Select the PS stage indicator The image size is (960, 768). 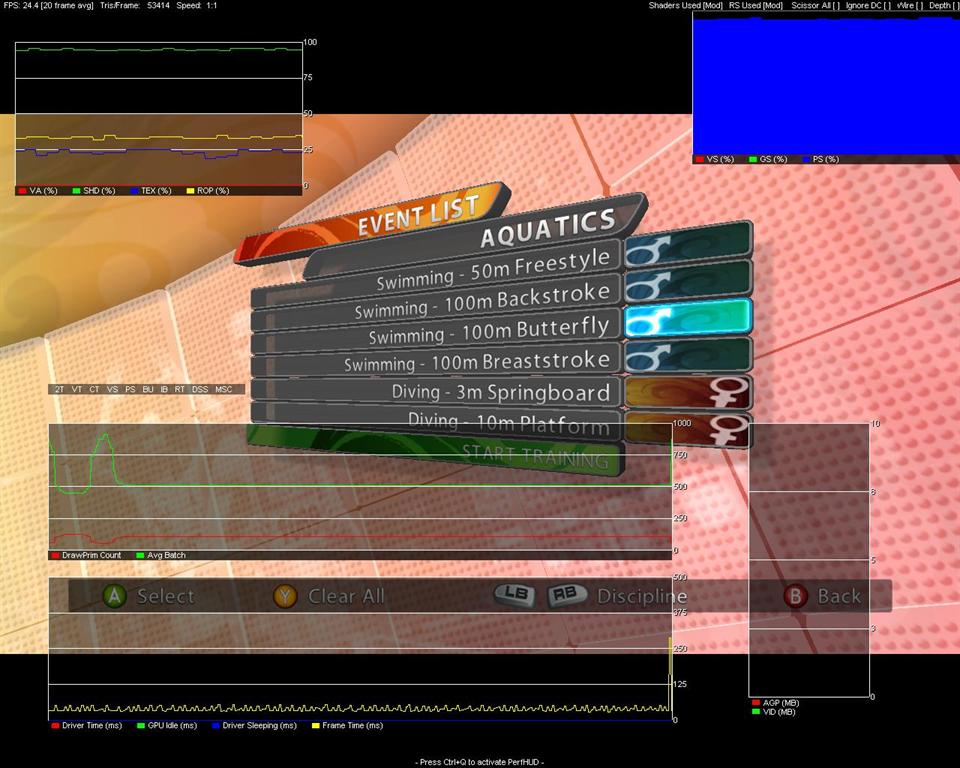[x=130, y=389]
